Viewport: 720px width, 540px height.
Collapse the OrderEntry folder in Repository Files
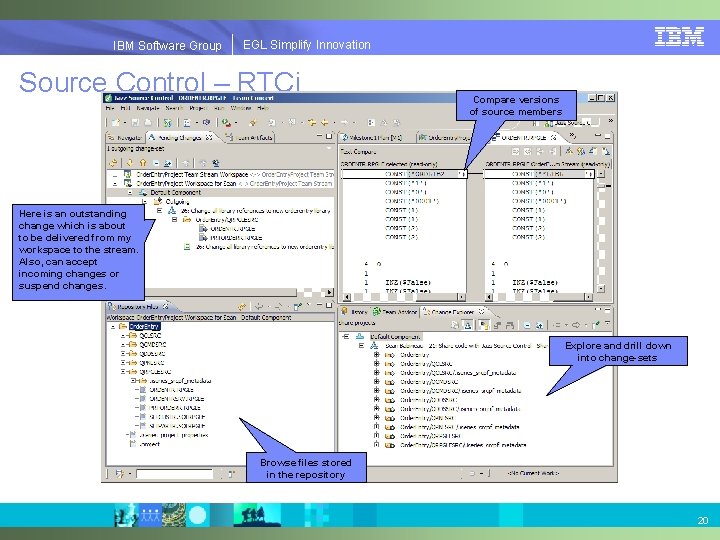tap(113, 326)
